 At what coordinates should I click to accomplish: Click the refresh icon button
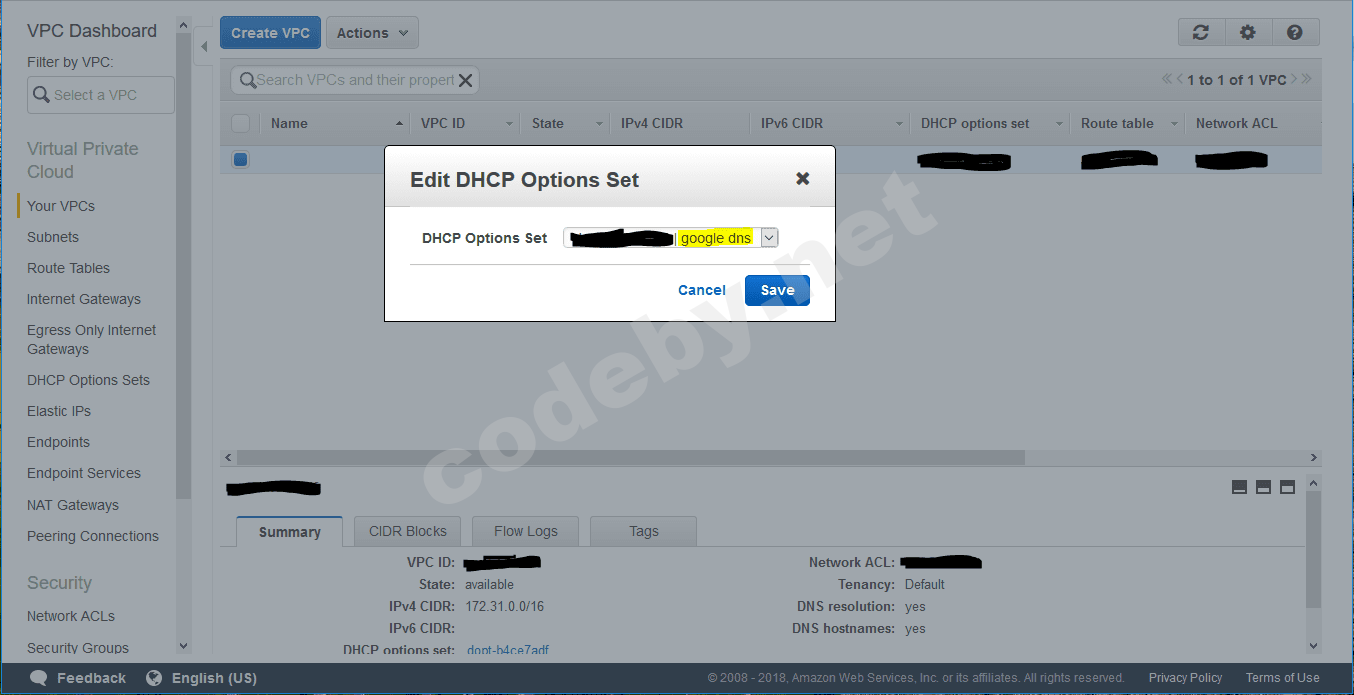tap(1201, 33)
